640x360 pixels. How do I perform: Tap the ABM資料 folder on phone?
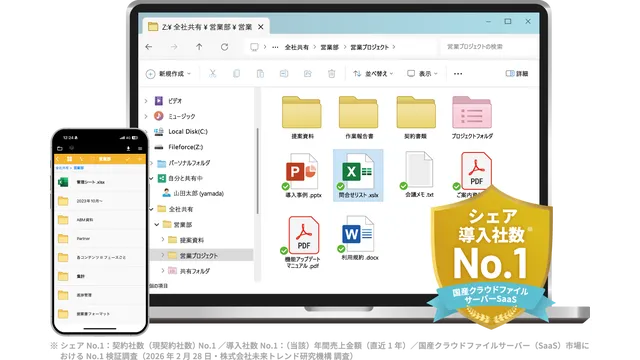(x=100, y=220)
